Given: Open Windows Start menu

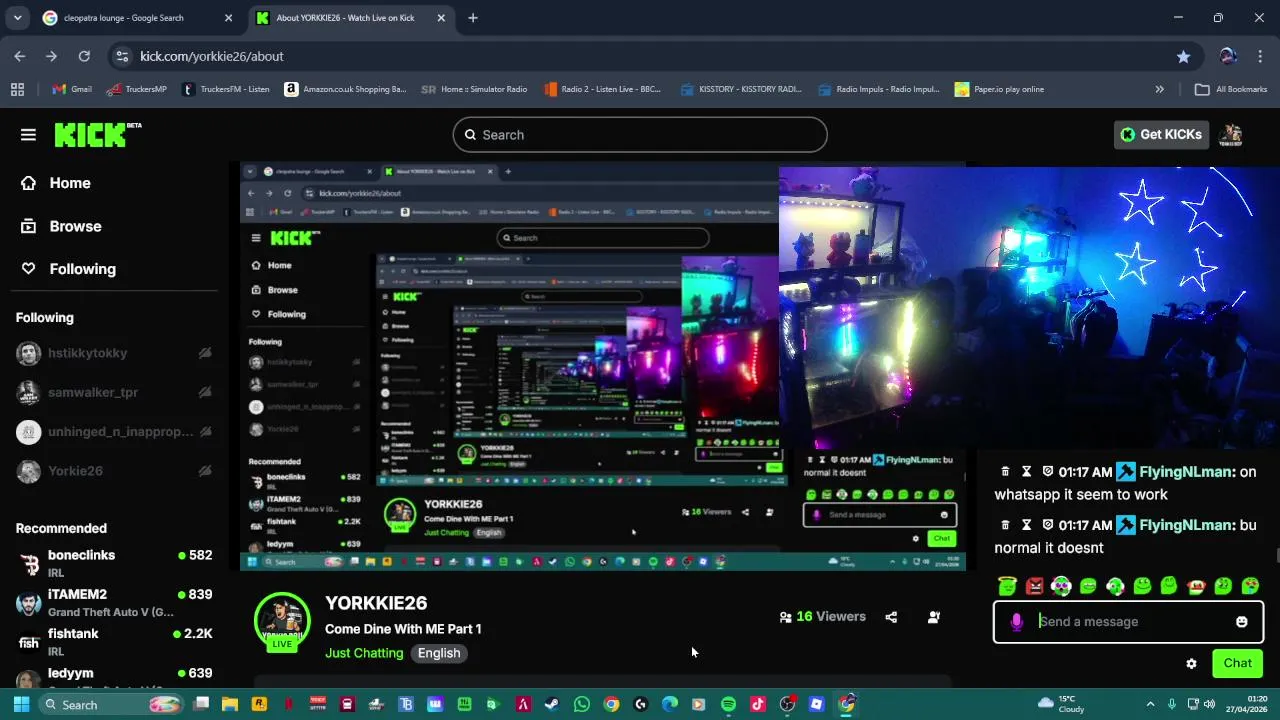Looking at the screenshot, I should coord(21,704).
